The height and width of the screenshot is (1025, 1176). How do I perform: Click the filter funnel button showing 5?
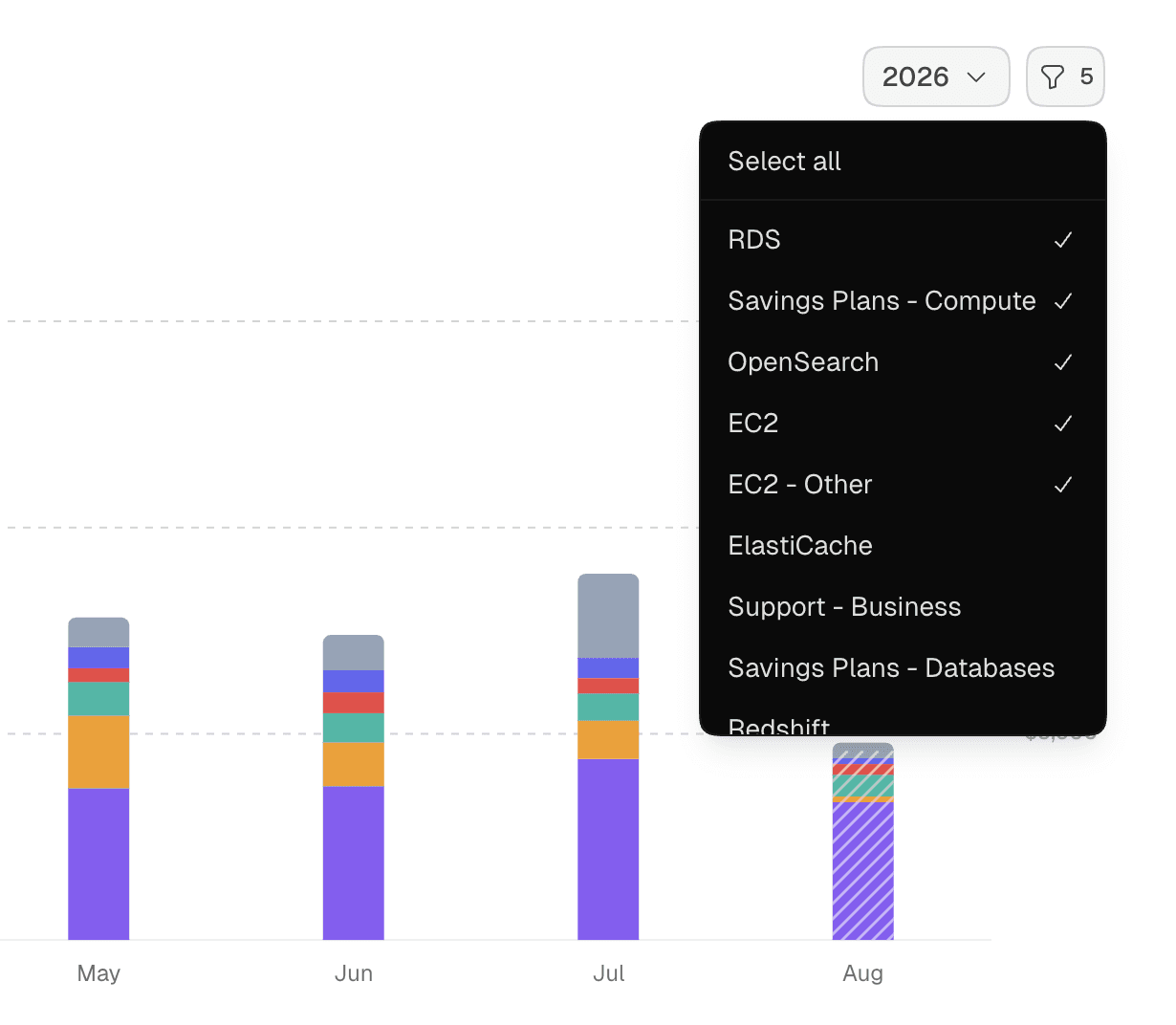(1065, 76)
